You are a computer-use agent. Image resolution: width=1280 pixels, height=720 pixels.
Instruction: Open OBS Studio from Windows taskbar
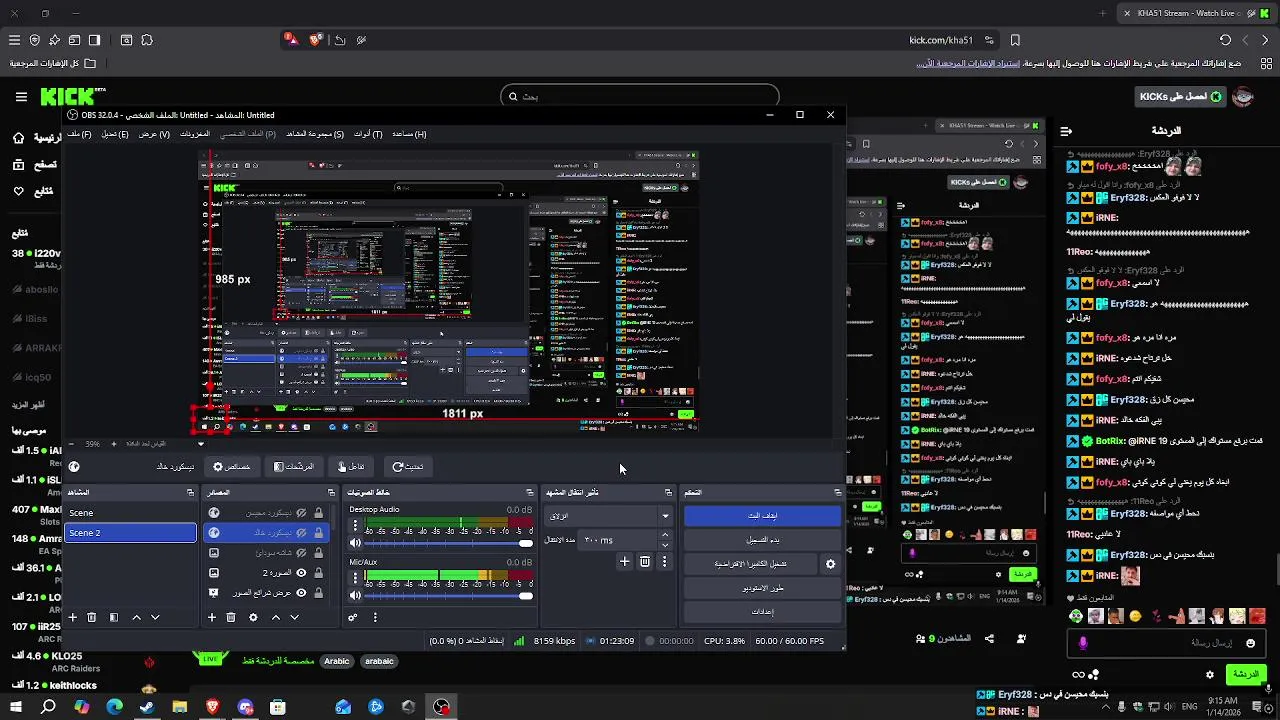click(x=441, y=707)
